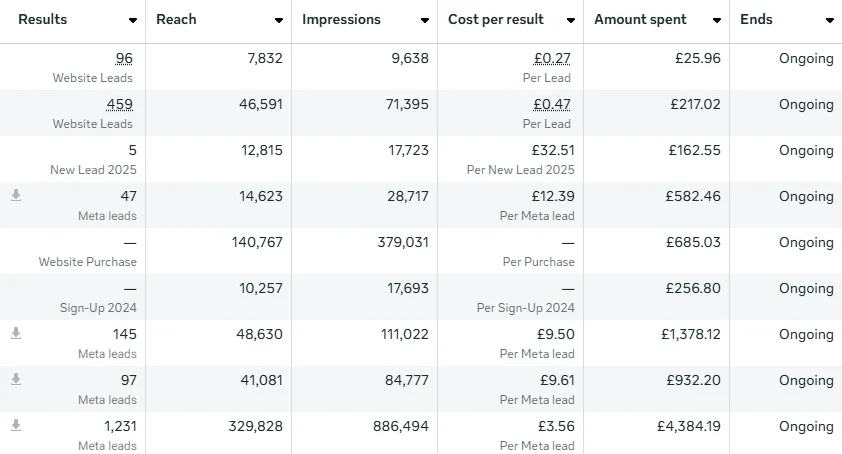Click the underlined 459 Website Leads result

coord(119,105)
